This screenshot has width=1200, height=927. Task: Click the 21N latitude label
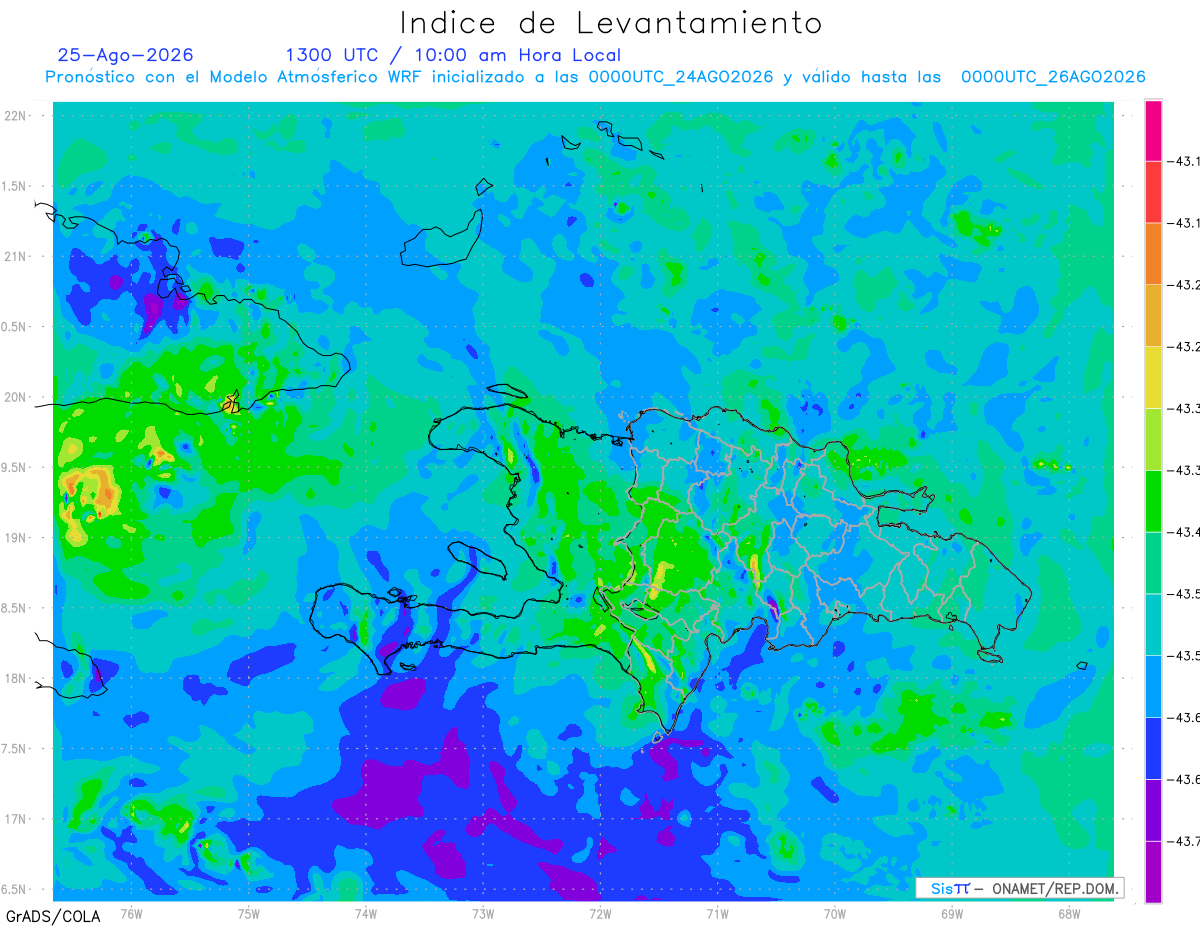click(x=16, y=256)
